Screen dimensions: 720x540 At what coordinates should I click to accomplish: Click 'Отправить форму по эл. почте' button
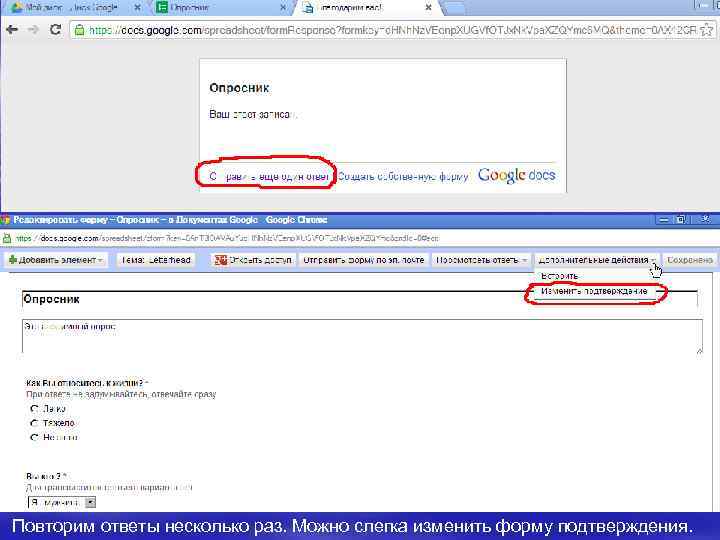click(364, 260)
